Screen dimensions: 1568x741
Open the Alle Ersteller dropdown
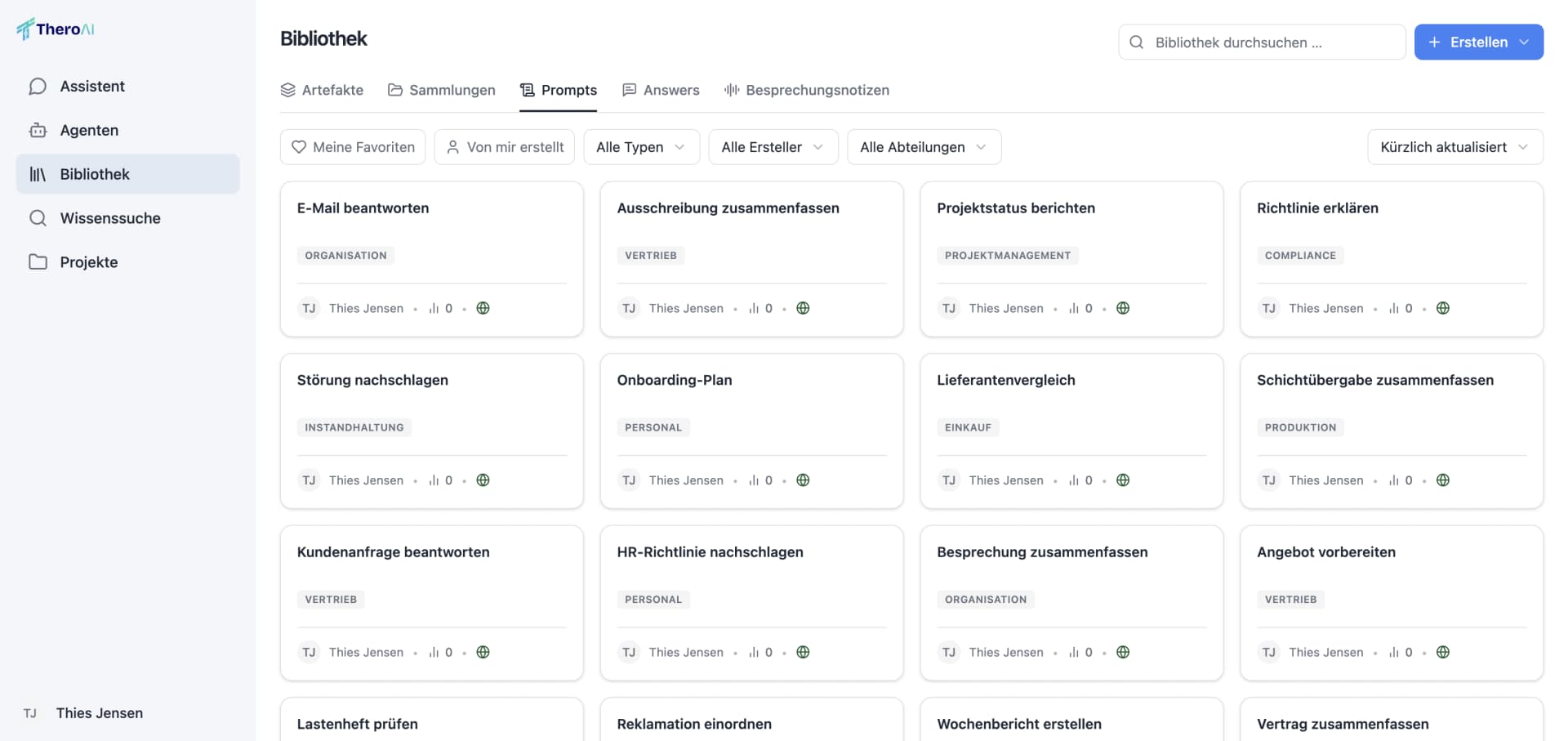click(773, 147)
